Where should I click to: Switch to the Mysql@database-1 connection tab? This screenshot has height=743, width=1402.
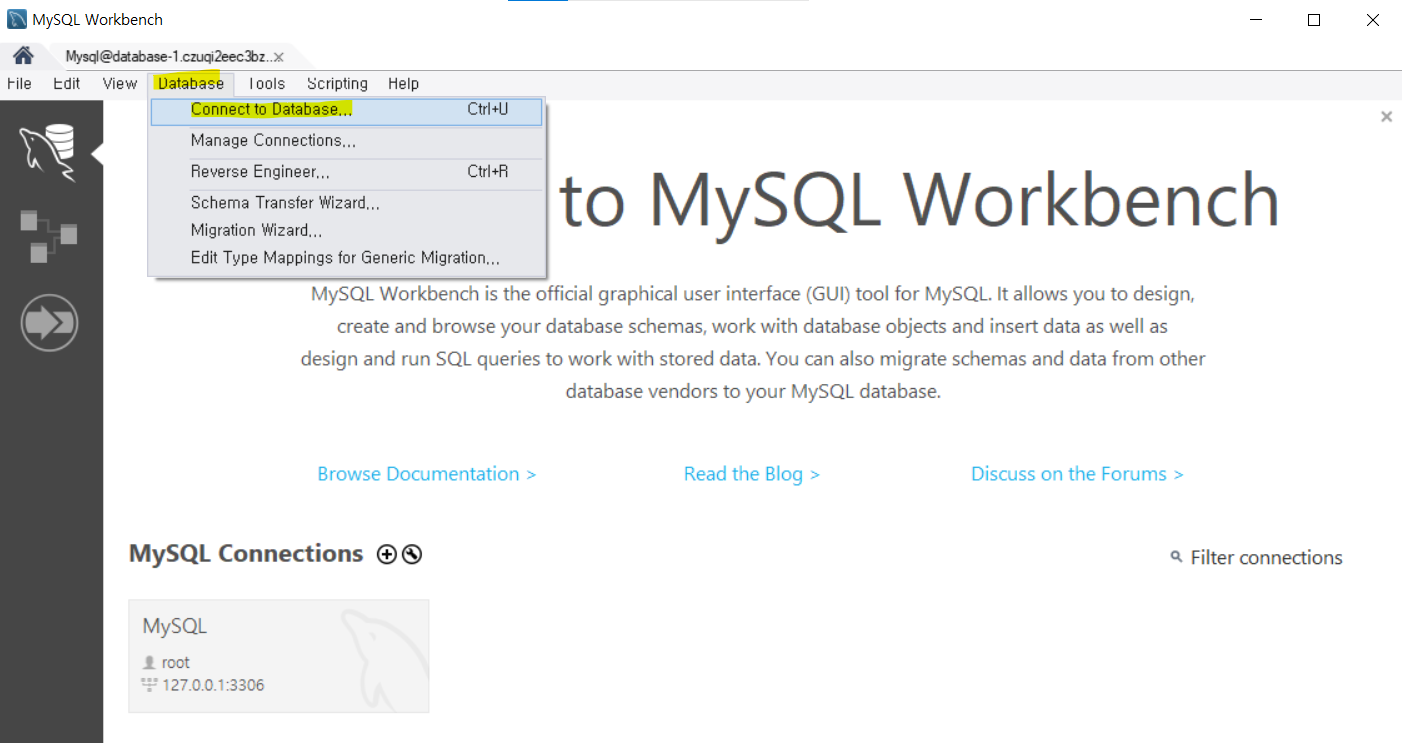pos(168,57)
